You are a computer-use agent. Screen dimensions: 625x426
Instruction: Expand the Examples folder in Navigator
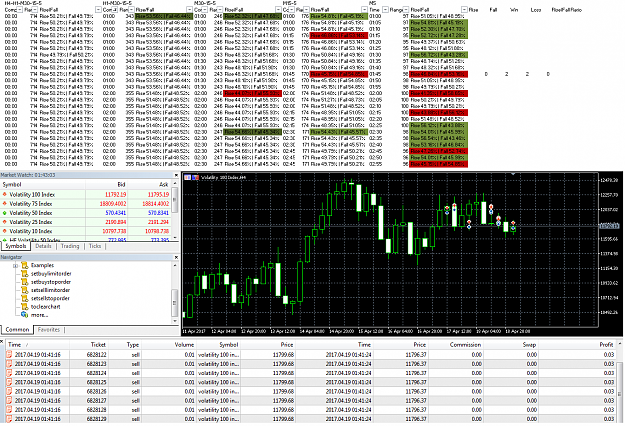[x=16, y=266]
